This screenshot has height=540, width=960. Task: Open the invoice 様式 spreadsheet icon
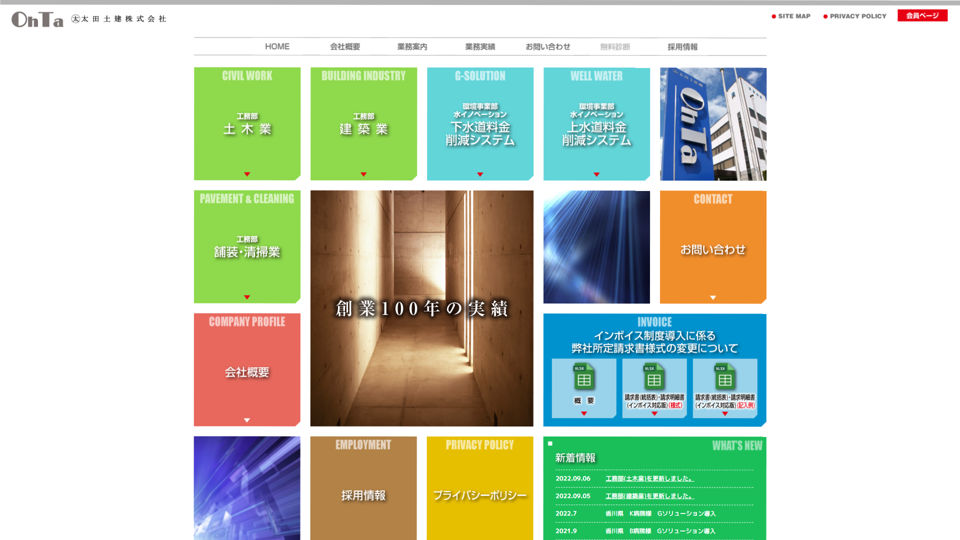pyautogui.click(x=654, y=381)
